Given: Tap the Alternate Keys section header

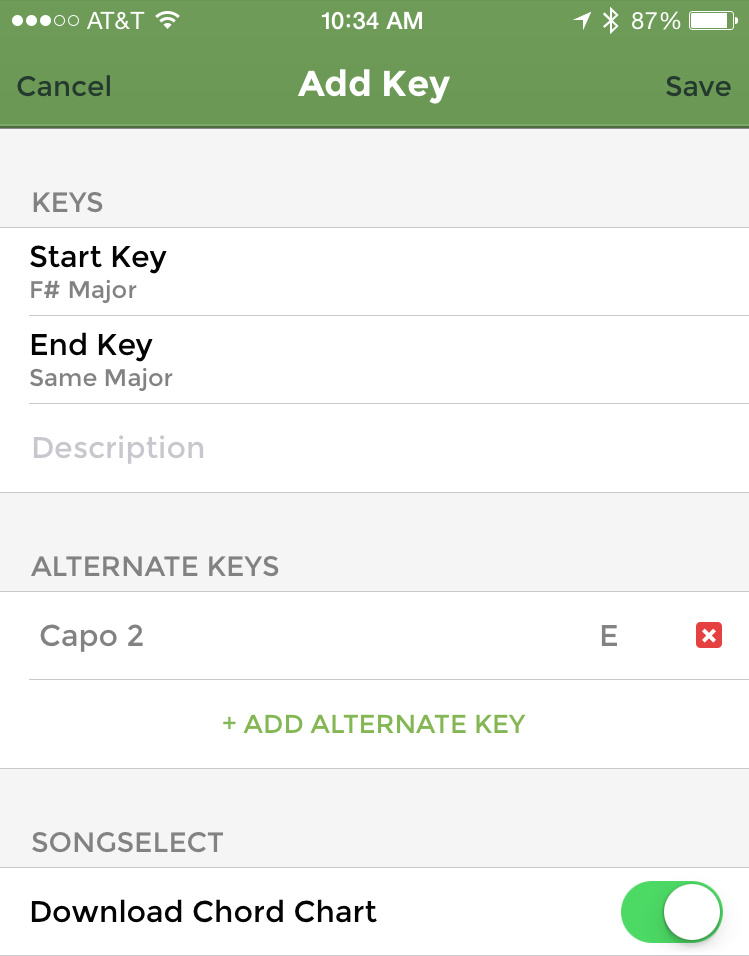Looking at the screenshot, I should click(155, 567).
